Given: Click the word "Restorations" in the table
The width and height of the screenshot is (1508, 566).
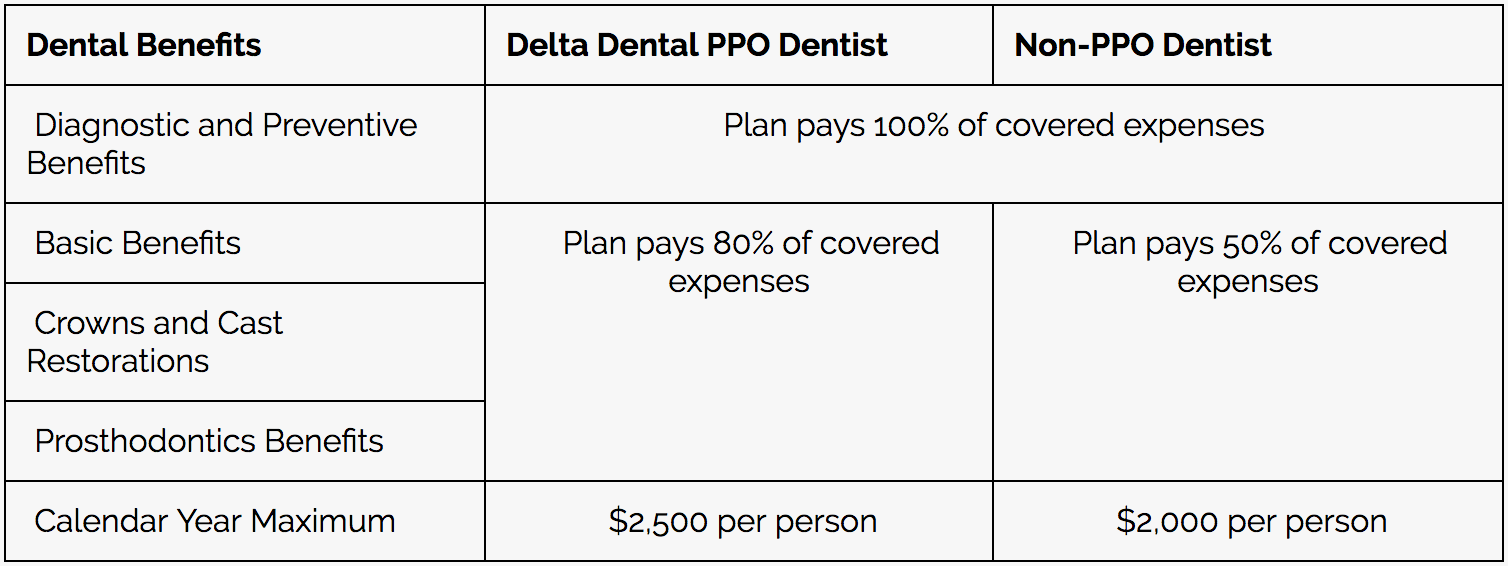Looking at the screenshot, I should coord(118,361).
